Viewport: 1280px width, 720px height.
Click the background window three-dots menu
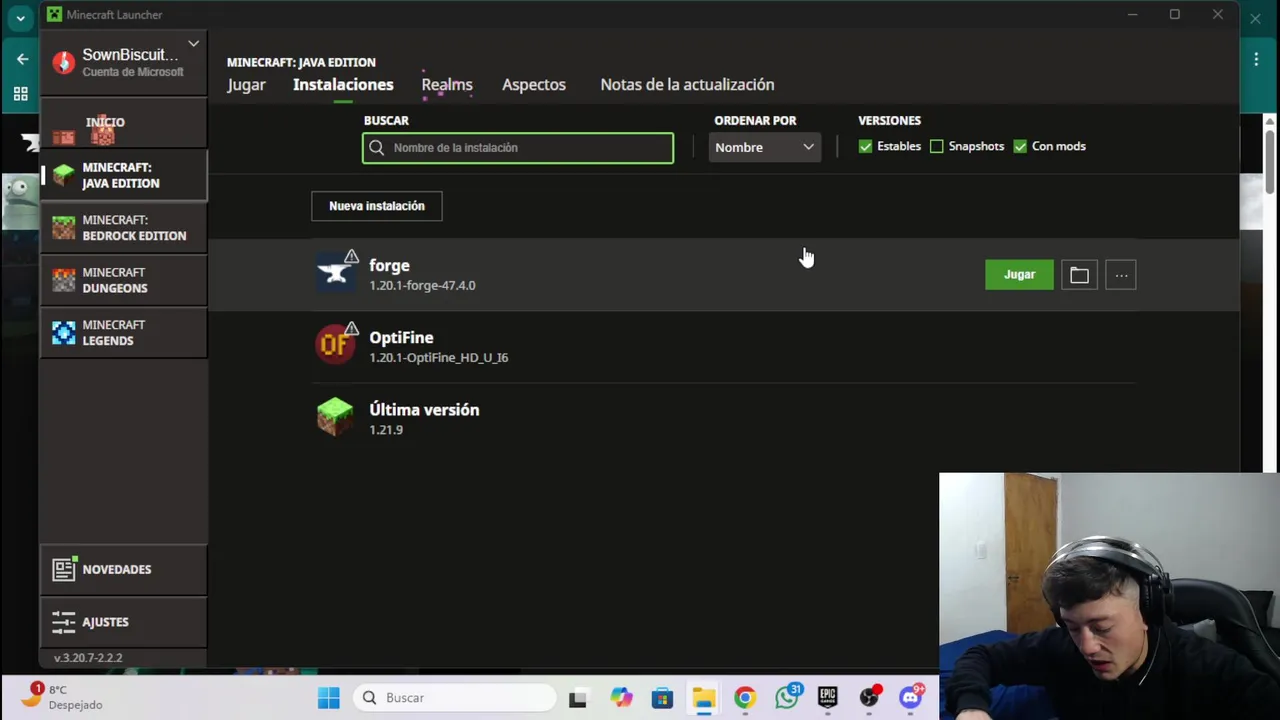point(1256,59)
